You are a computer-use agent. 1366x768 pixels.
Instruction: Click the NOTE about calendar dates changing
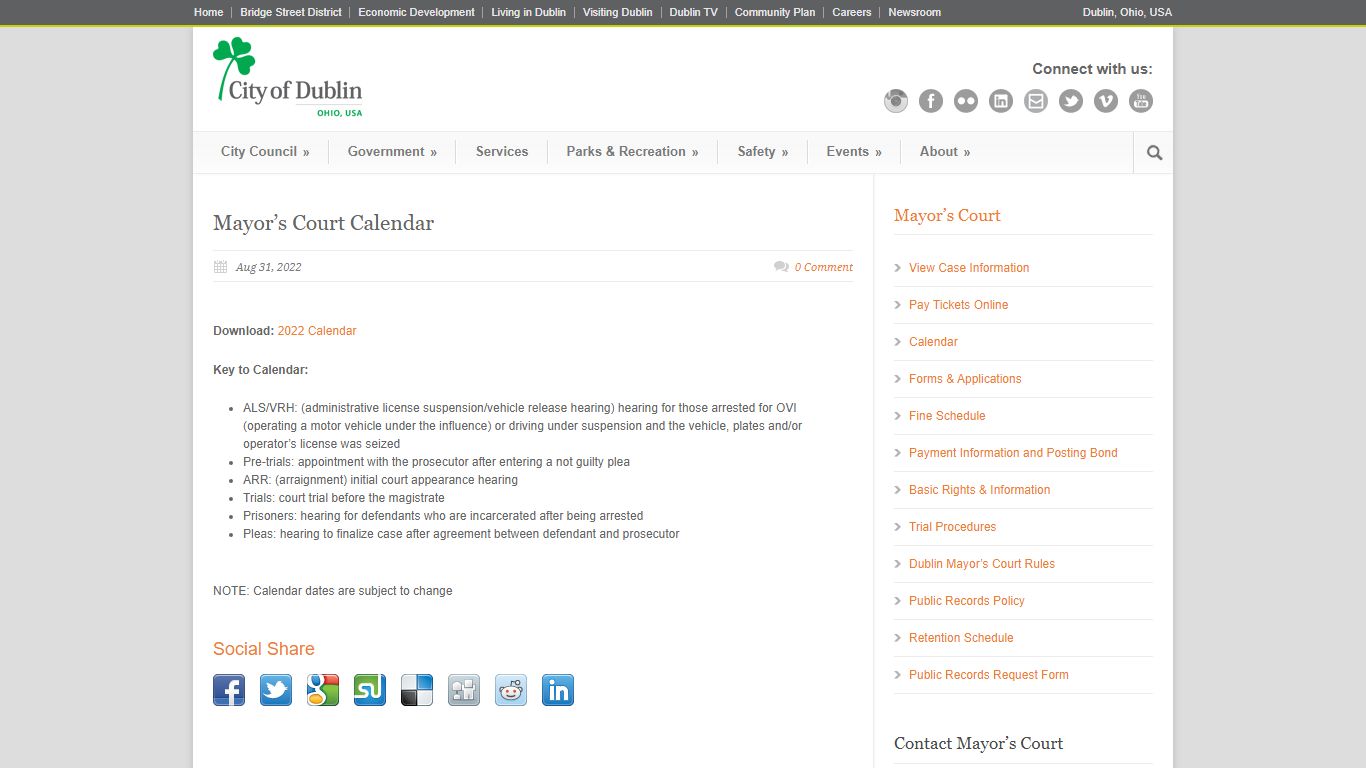(x=332, y=591)
